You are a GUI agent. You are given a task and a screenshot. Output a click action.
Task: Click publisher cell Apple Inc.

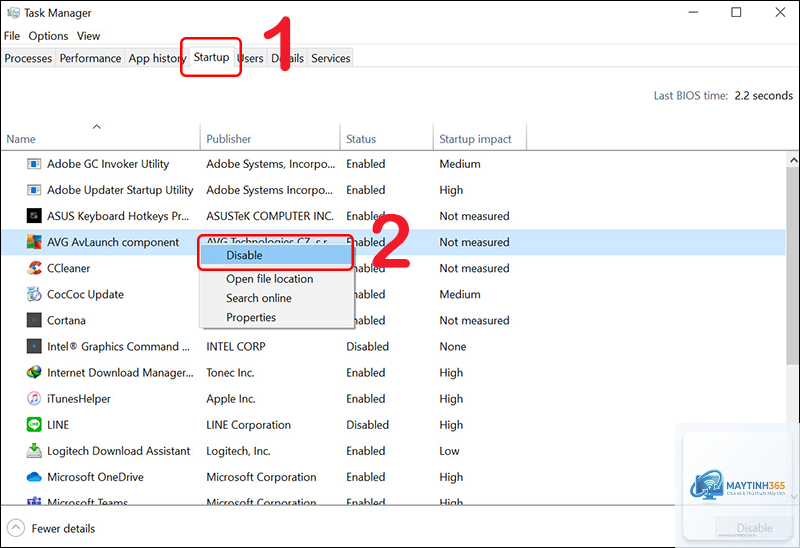click(x=231, y=398)
